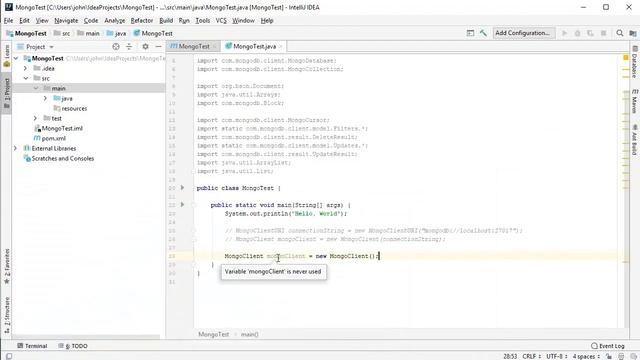Expand the java folder
Image resolution: width=640 pixels, height=360 pixels.
(x=45, y=98)
